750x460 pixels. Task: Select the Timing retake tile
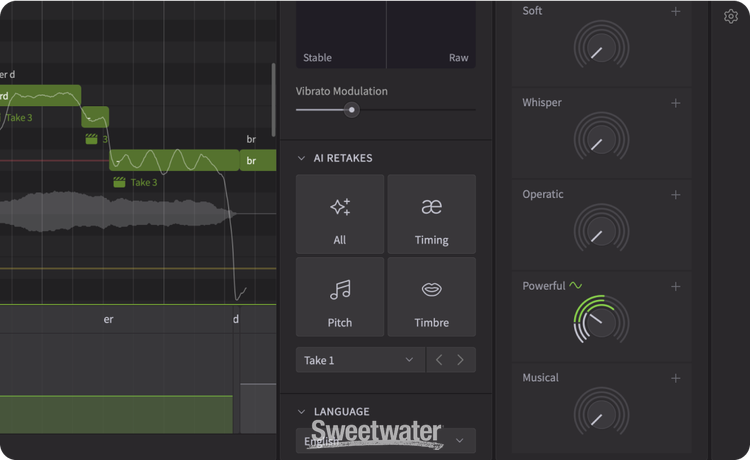(x=431, y=214)
